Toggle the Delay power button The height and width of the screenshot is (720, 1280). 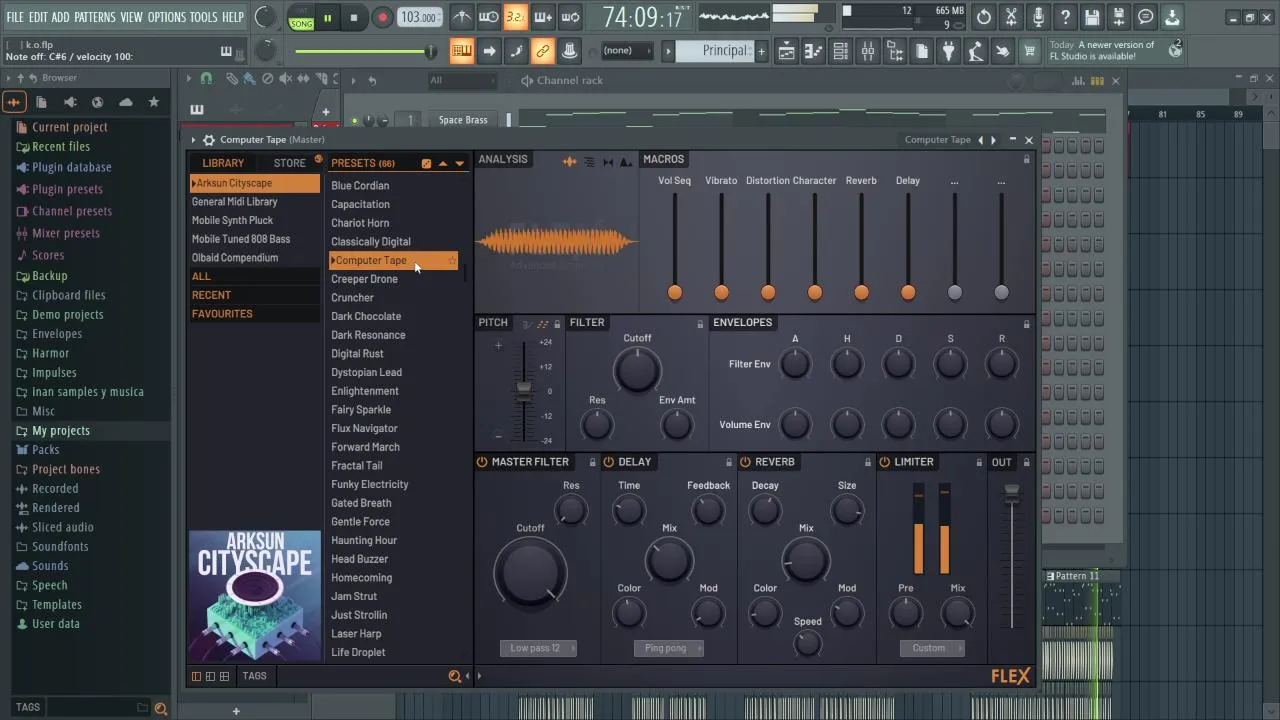coord(609,462)
